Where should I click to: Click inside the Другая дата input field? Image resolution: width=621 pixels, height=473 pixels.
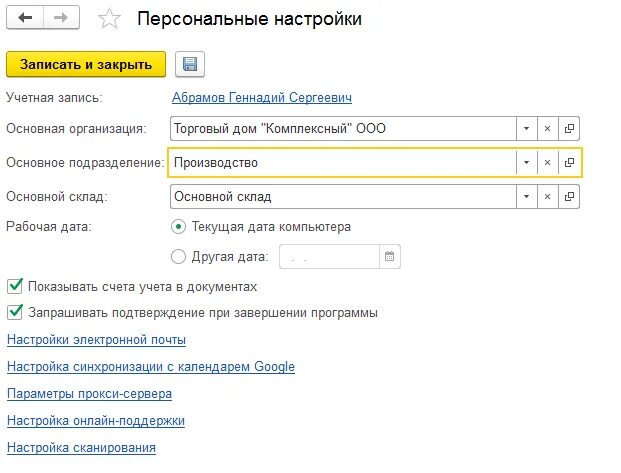(x=329, y=256)
